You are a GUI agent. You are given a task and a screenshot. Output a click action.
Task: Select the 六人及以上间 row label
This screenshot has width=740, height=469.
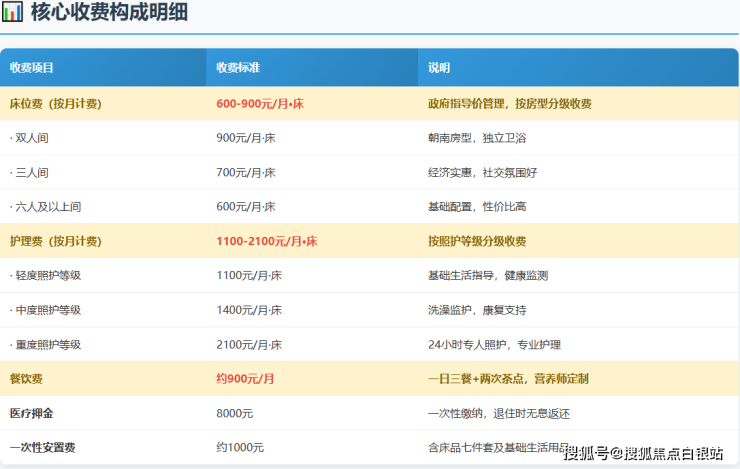pyautogui.click(x=45, y=207)
